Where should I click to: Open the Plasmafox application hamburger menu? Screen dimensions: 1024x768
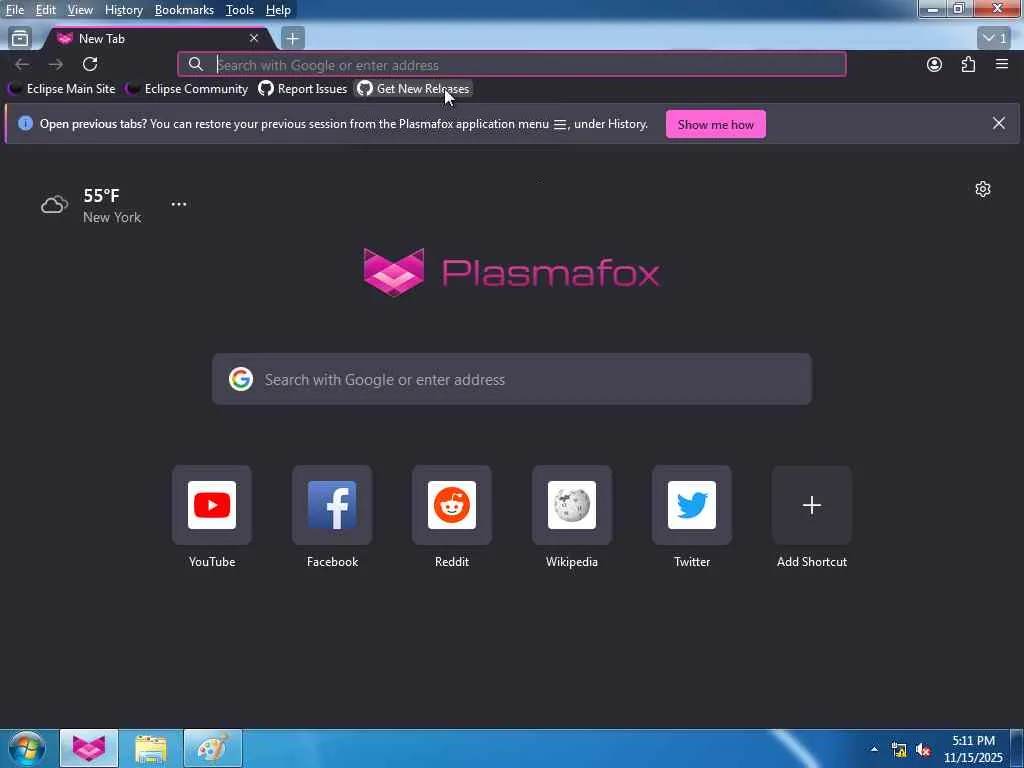[1002, 64]
